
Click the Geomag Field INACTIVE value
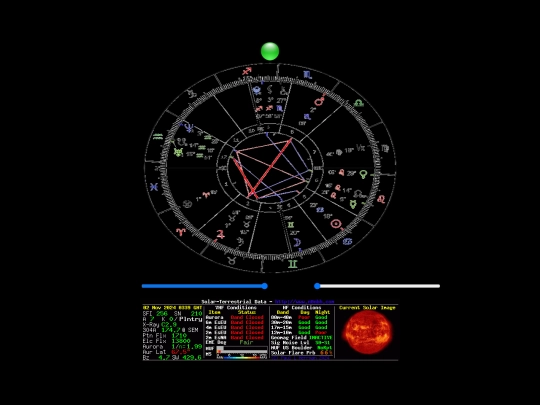coord(321,338)
